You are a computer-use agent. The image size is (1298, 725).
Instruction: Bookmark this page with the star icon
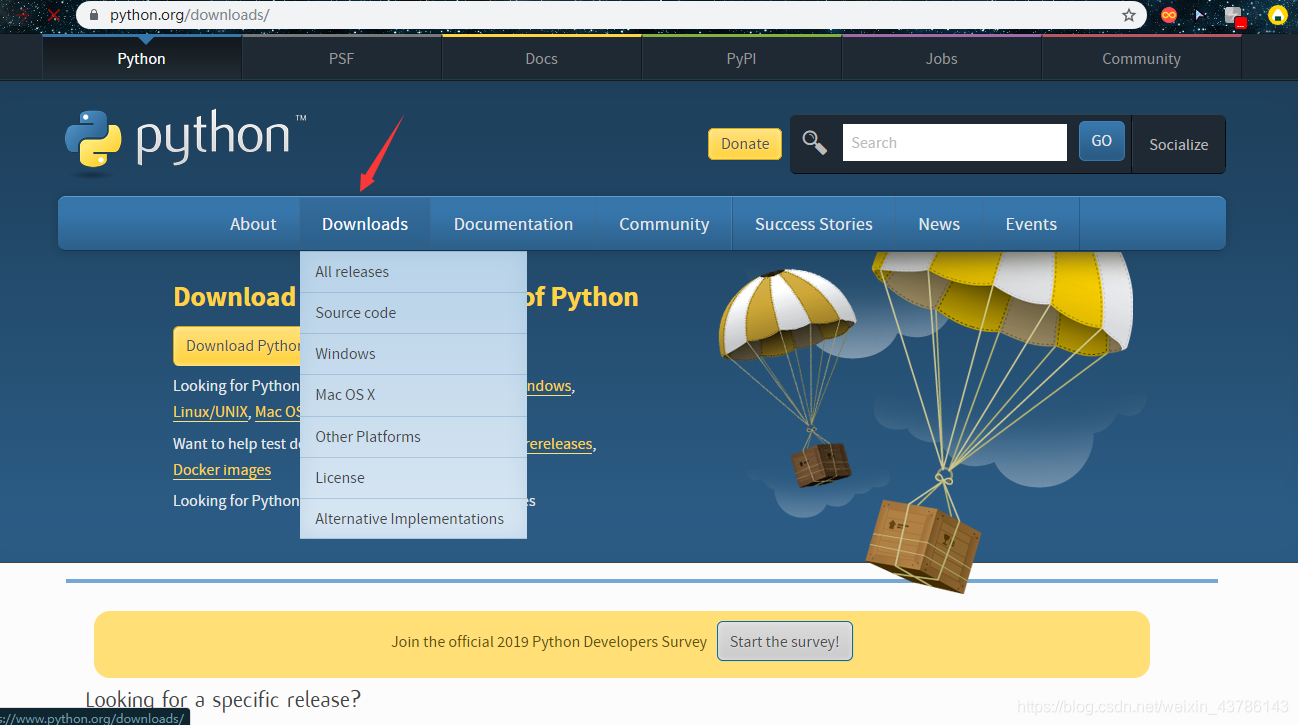point(1129,15)
